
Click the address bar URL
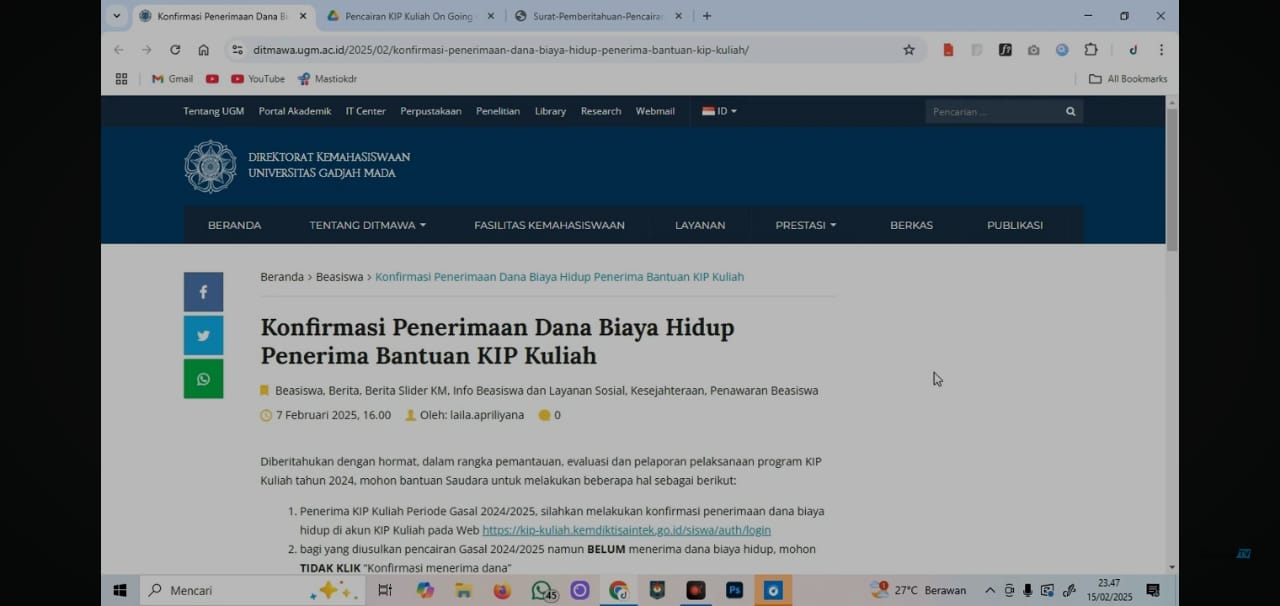pyautogui.click(x=500, y=50)
